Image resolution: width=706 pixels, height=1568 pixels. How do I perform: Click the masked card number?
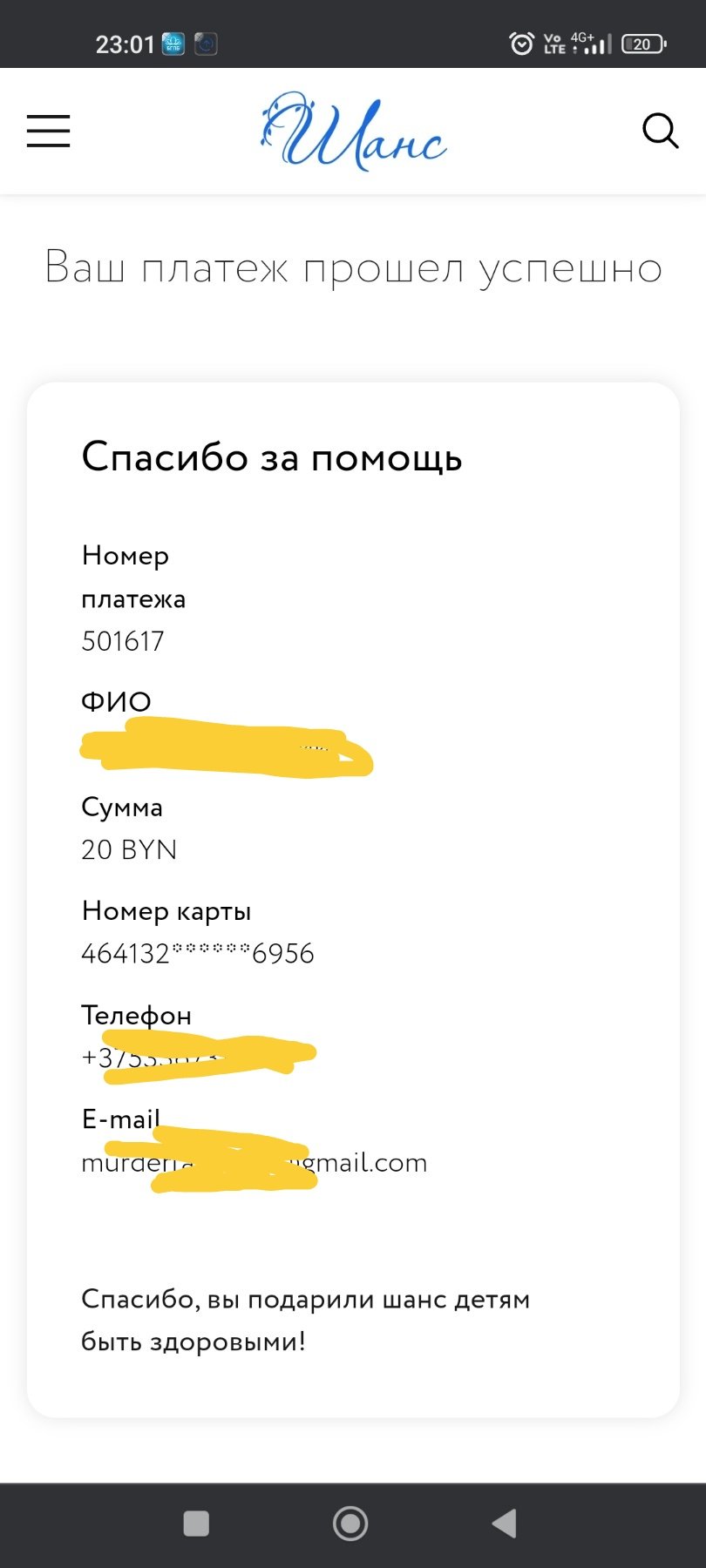pos(198,953)
